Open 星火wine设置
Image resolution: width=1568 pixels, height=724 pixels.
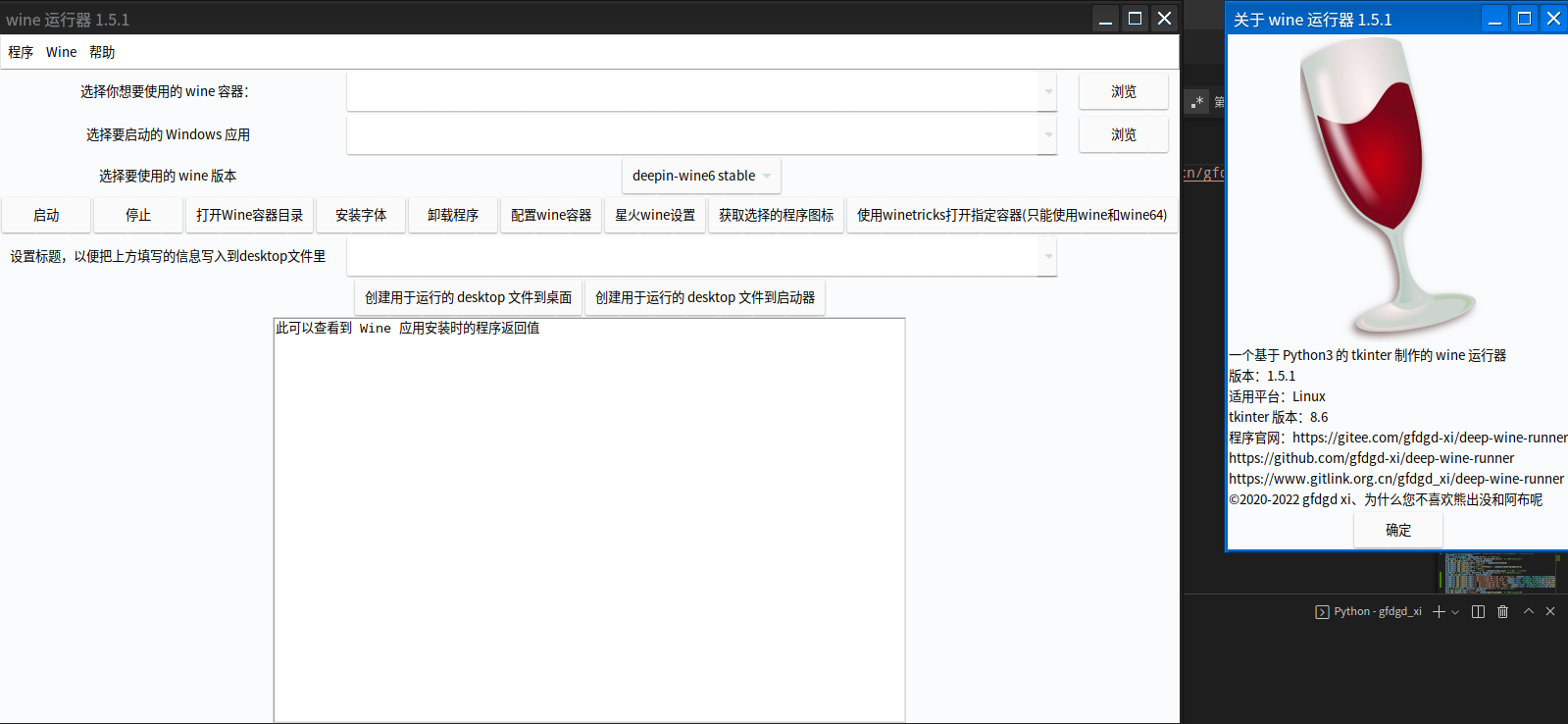pyautogui.click(x=655, y=215)
